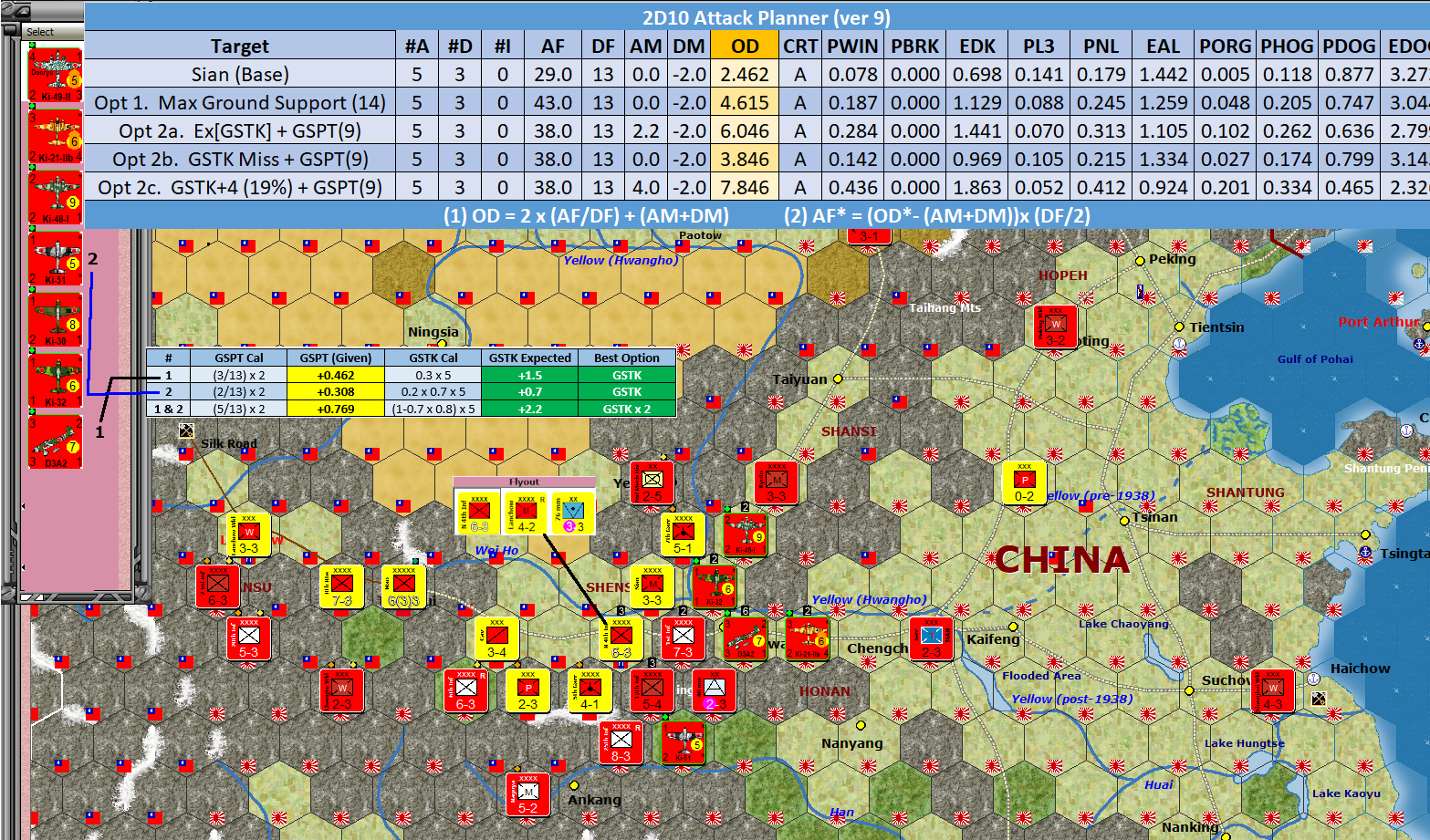Click the +0.769 GSPT cell
The width and height of the screenshot is (1430, 840).
click(336, 409)
